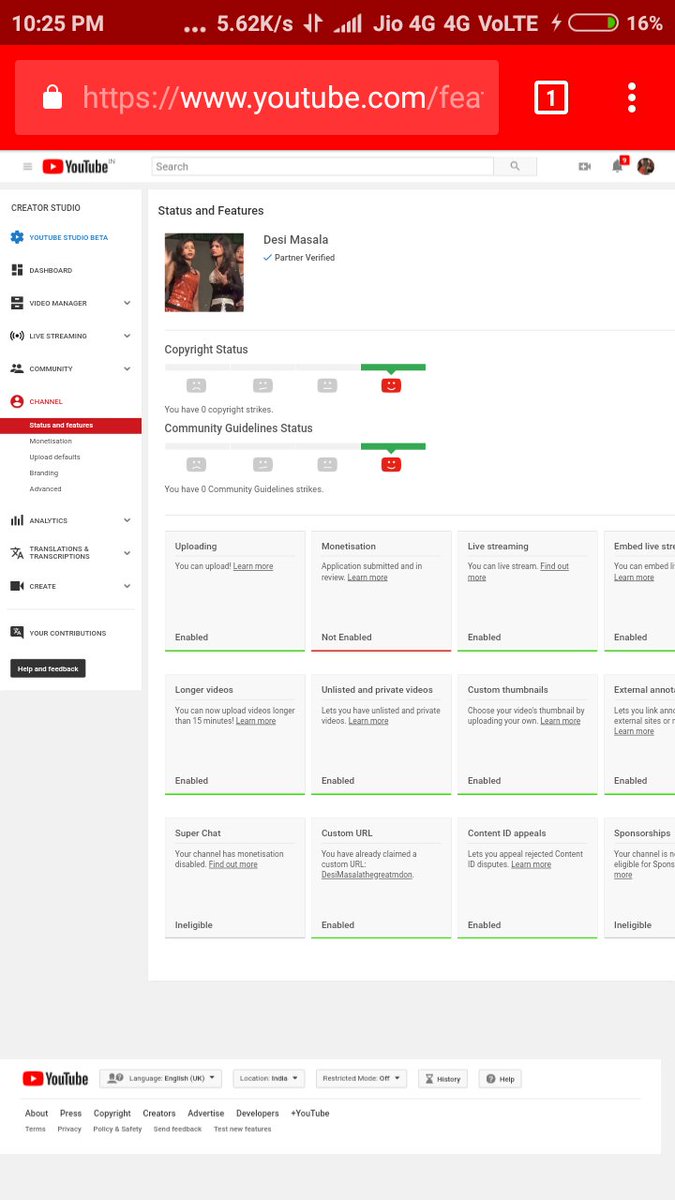Tap the browser URL address bar
Viewport: 675px width, 1200px height.
coord(257,97)
